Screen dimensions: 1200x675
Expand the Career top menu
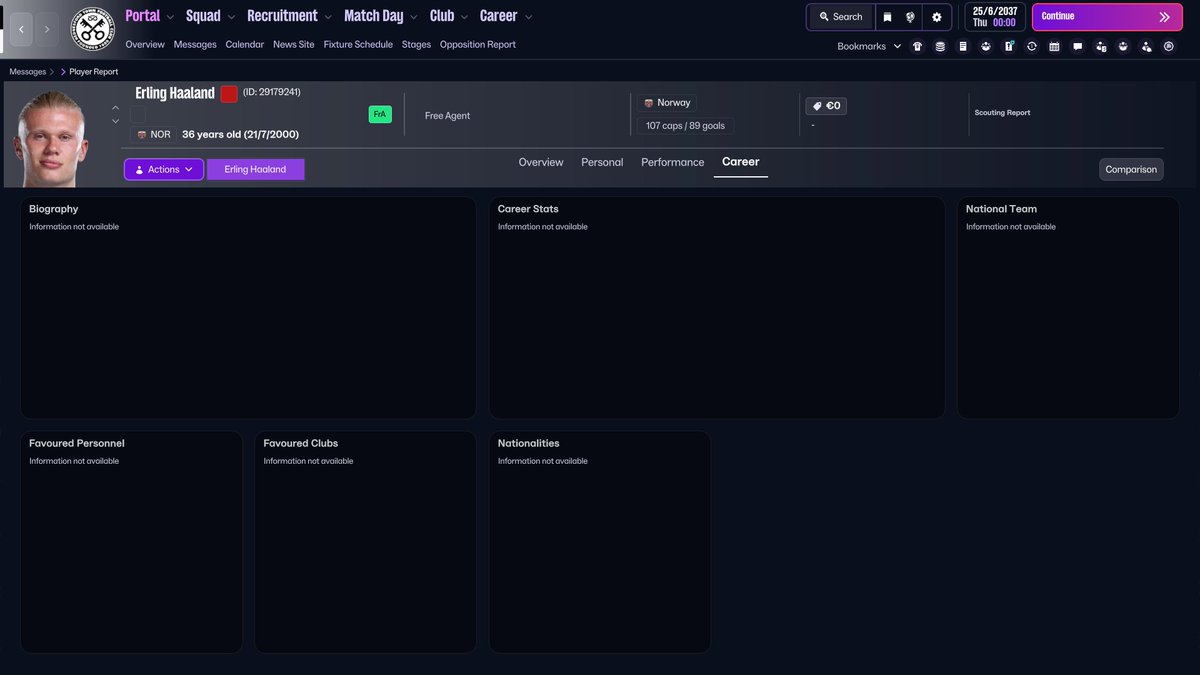pos(506,16)
